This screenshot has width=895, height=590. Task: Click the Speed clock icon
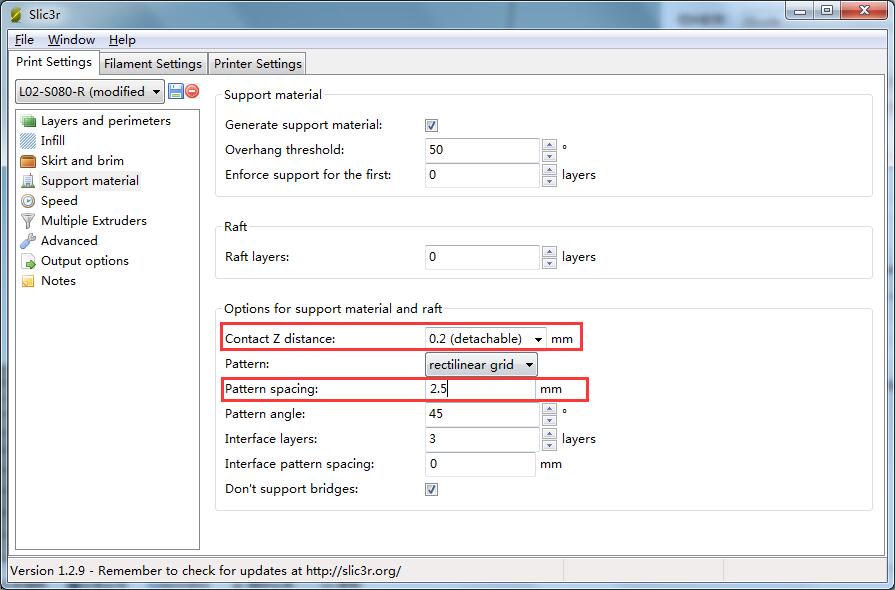(x=28, y=201)
